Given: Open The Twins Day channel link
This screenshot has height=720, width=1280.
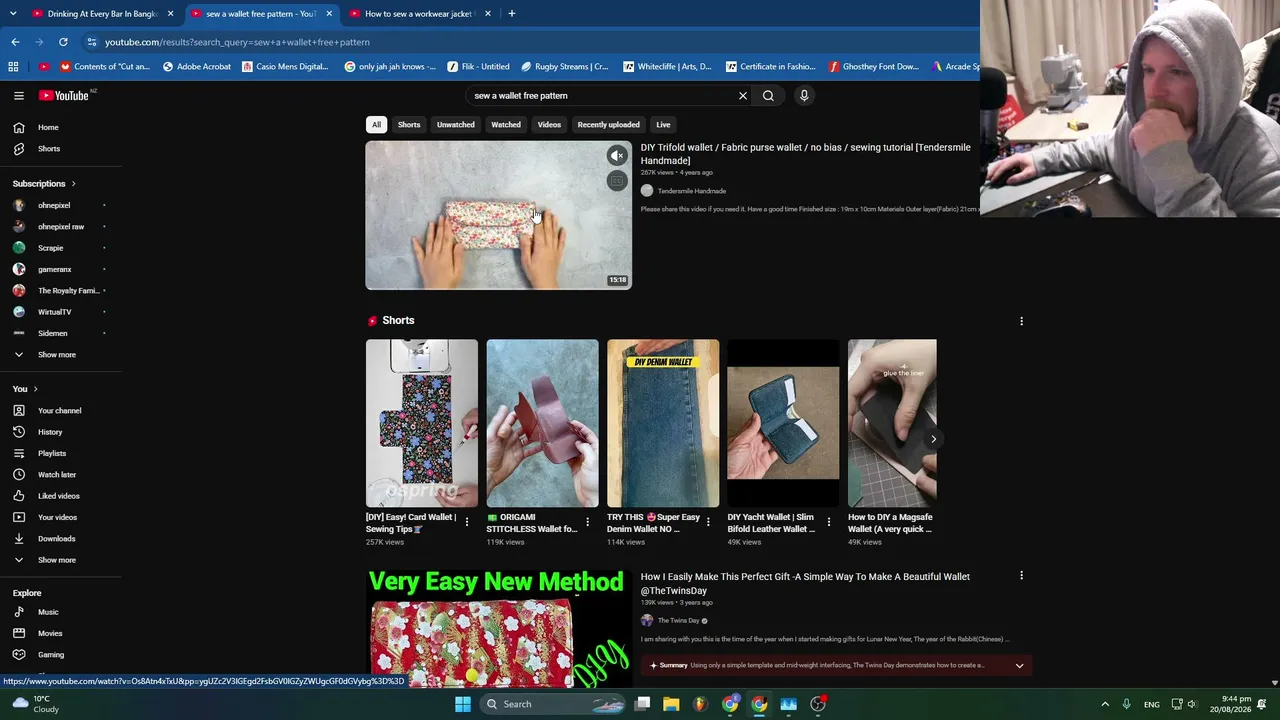Looking at the screenshot, I should 678,621.
